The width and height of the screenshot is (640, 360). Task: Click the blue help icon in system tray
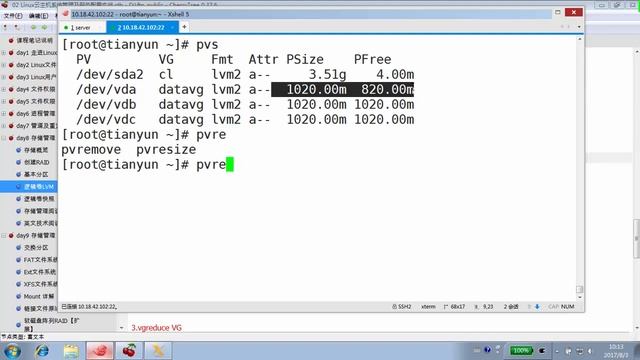pyautogui.click(x=487, y=350)
